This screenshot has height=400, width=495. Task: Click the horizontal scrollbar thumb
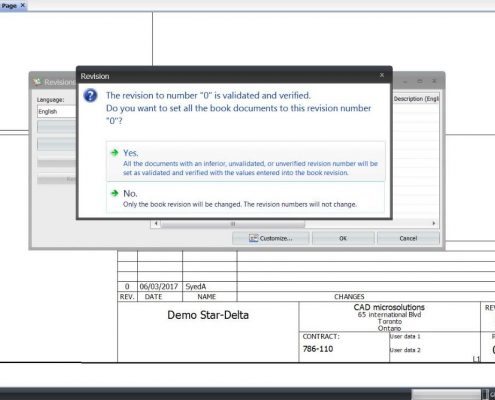pos(233,224)
